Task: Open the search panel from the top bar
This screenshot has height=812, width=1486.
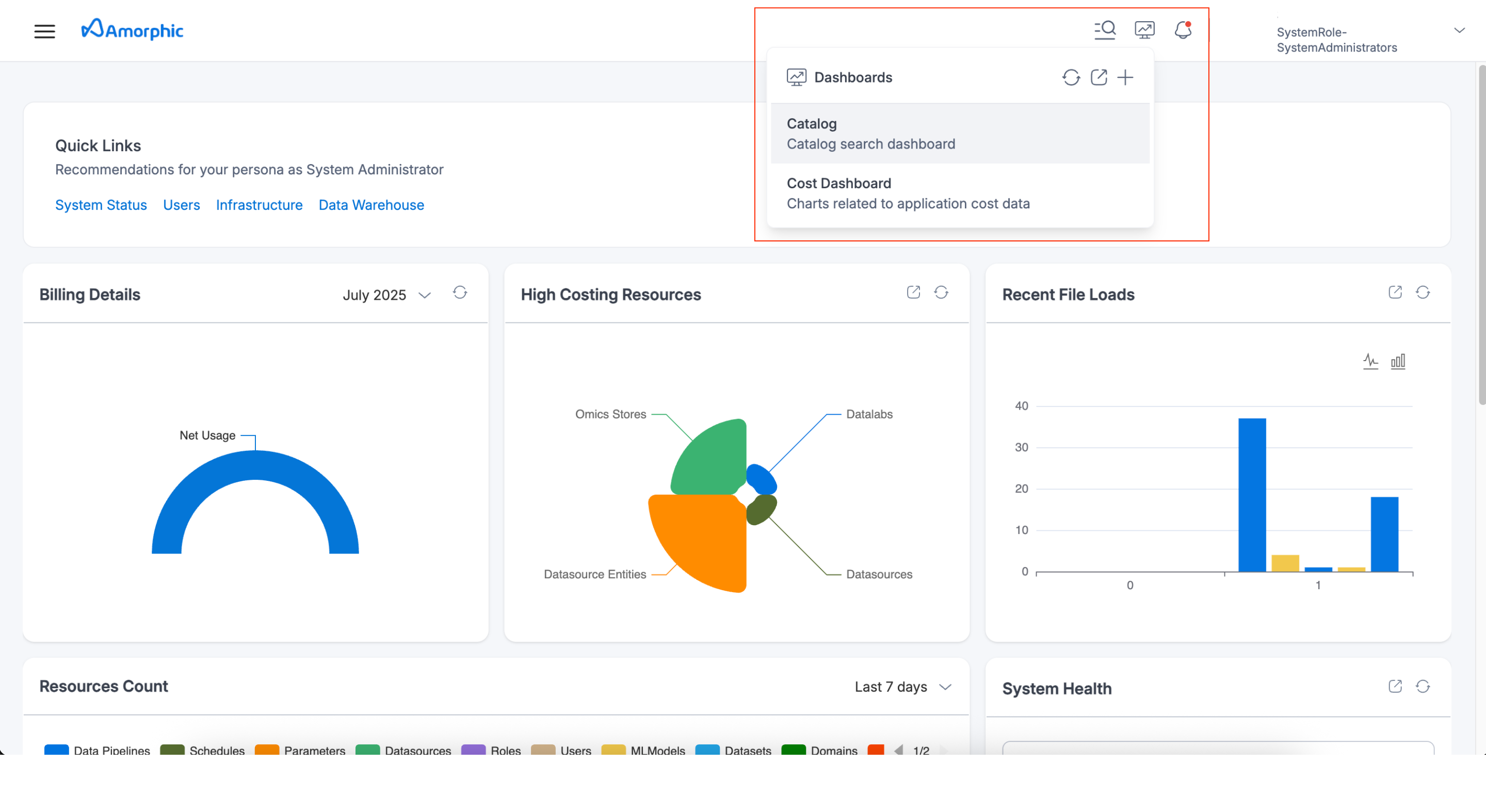Action: (x=1105, y=30)
